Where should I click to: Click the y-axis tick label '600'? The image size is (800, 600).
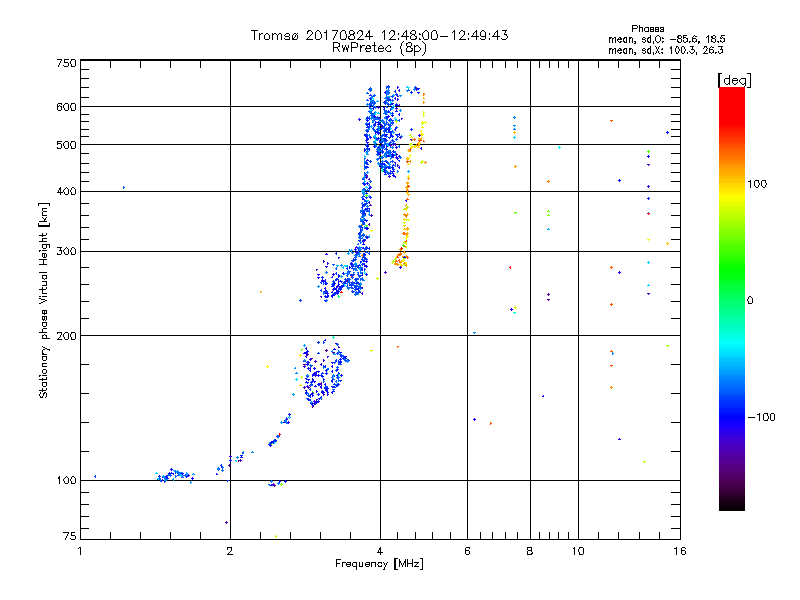pyautogui.click(x=66, y=107)
